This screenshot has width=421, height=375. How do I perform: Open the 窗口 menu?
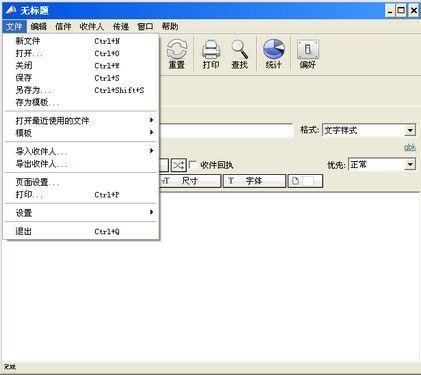(145, 26)
